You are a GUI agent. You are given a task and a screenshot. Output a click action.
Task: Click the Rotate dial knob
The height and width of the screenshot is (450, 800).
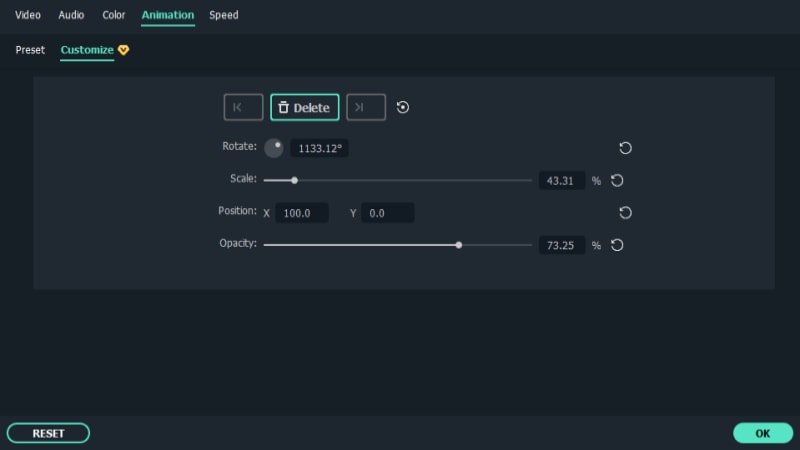[274, 148]
